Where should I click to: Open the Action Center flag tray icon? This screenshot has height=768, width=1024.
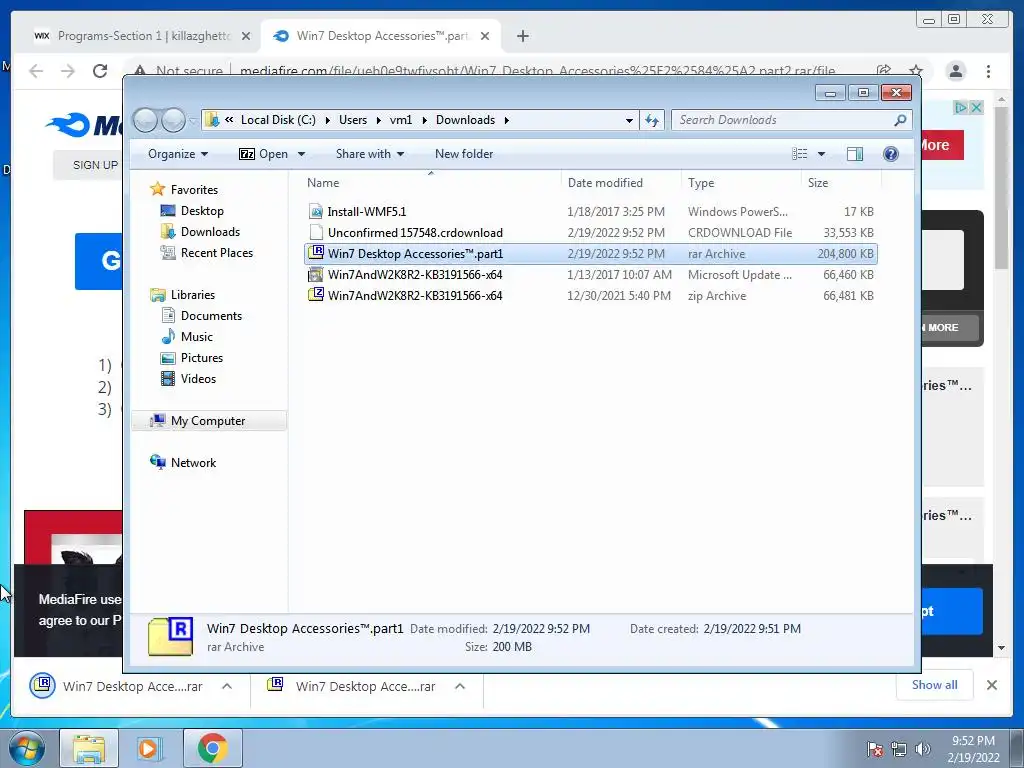pos(874,749)
